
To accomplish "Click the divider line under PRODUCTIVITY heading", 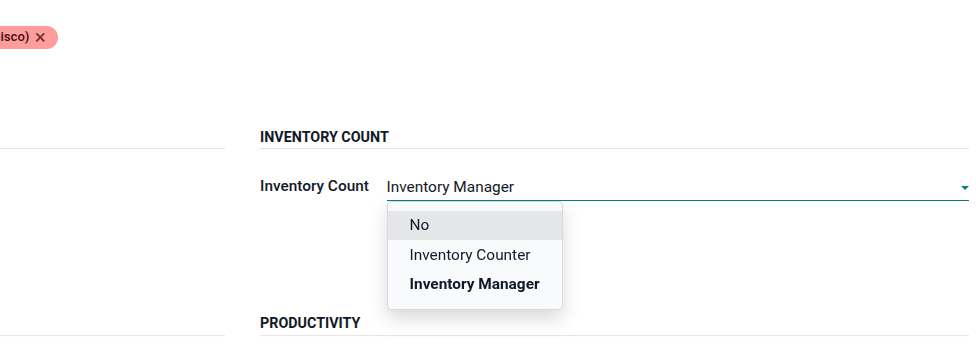I will (614, 335).
